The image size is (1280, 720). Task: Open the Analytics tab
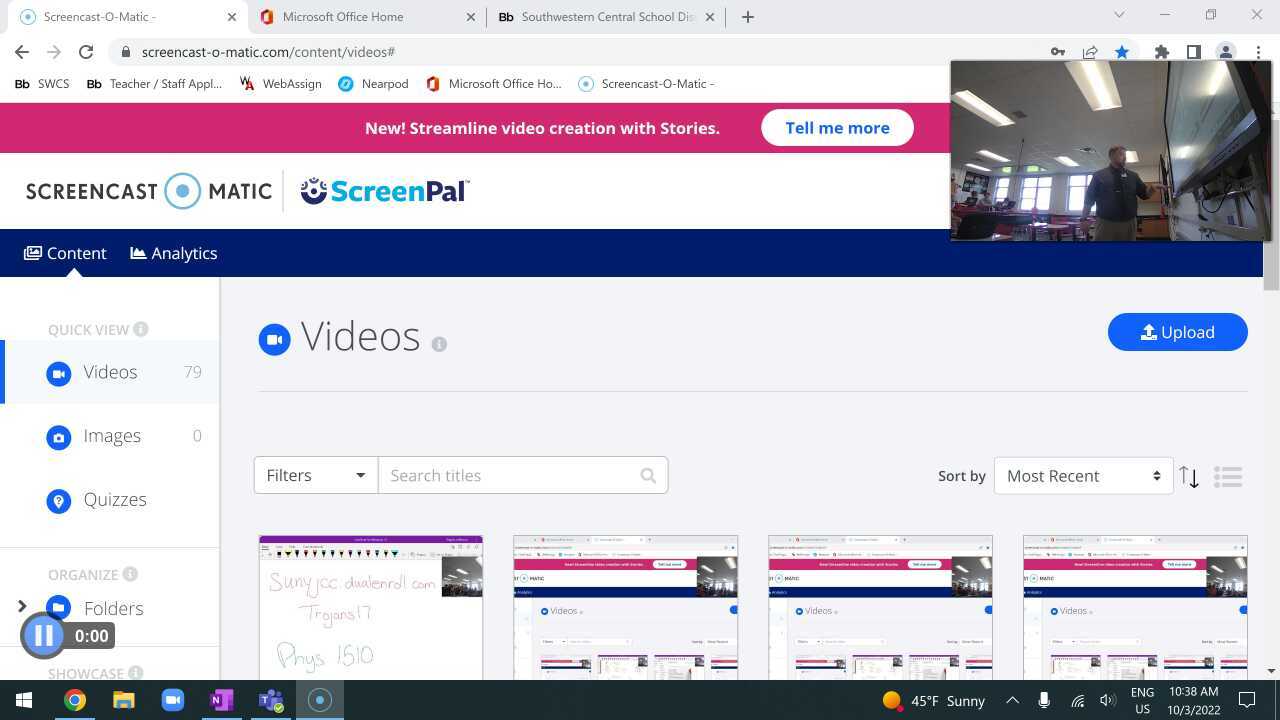pyautogui.click(x=174, y=253)
